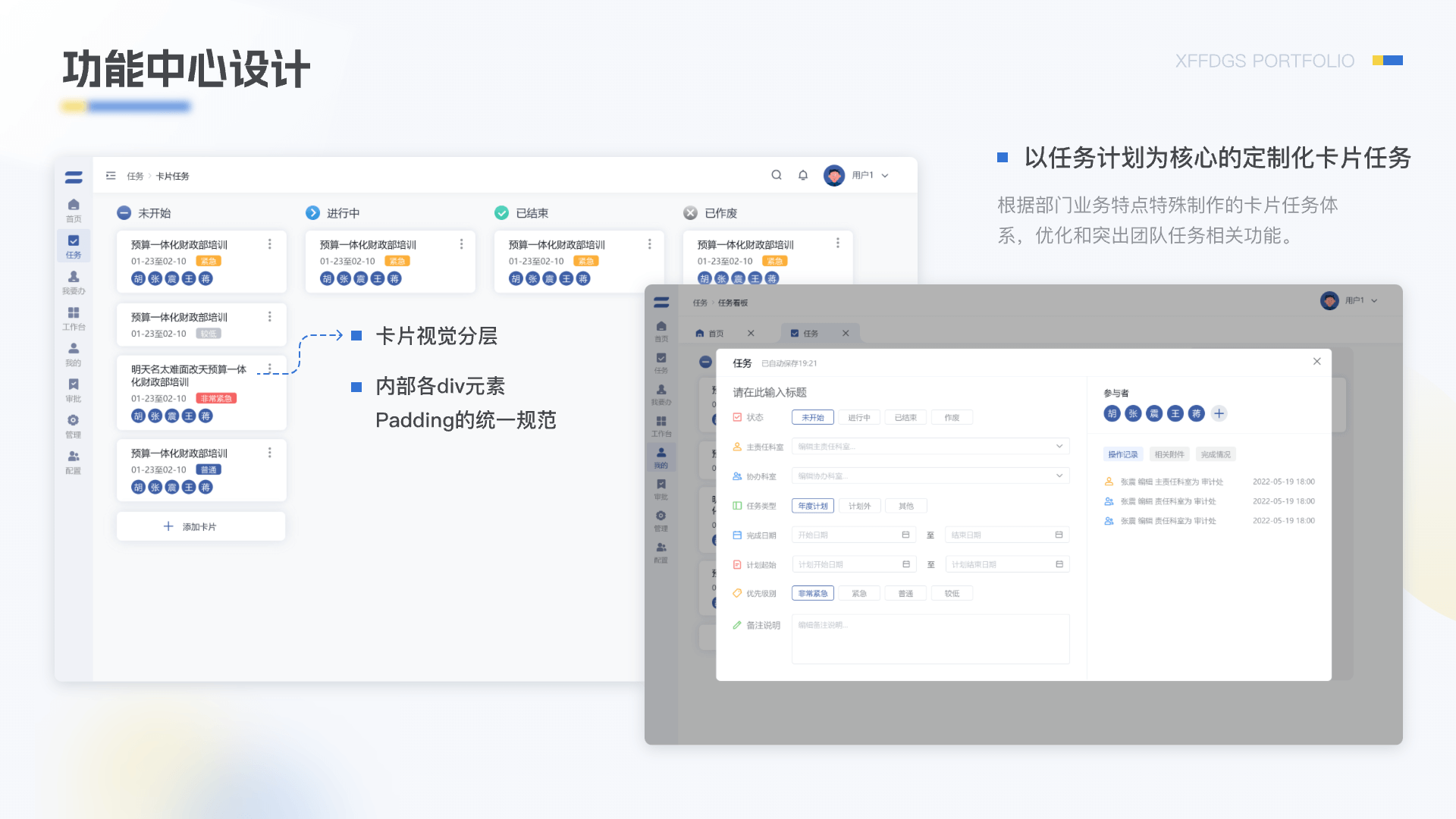Click the 添加卡片 button
This screenshot has height=819, width=1456.
(201, 526)
